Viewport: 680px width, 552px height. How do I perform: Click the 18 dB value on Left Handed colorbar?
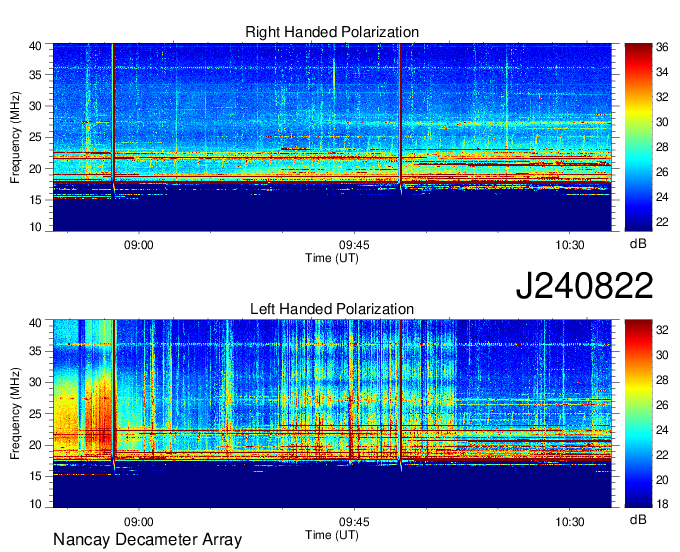click(x=662, y=503)
